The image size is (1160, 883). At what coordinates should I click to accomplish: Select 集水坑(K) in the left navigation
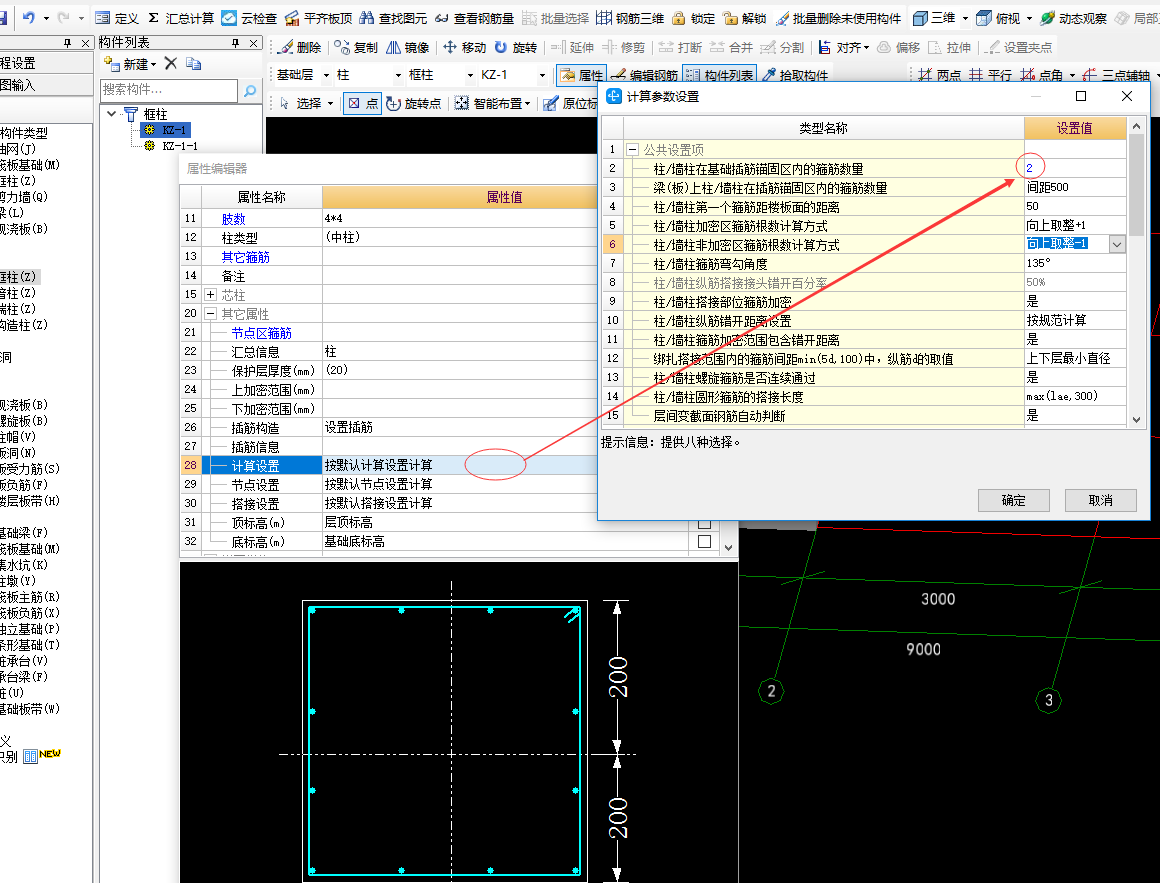pos(23,564)
